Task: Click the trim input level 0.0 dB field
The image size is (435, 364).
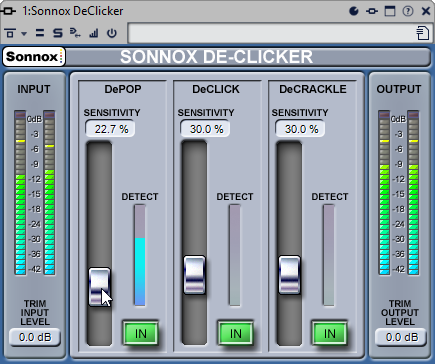Action: [x=35, y=337]
